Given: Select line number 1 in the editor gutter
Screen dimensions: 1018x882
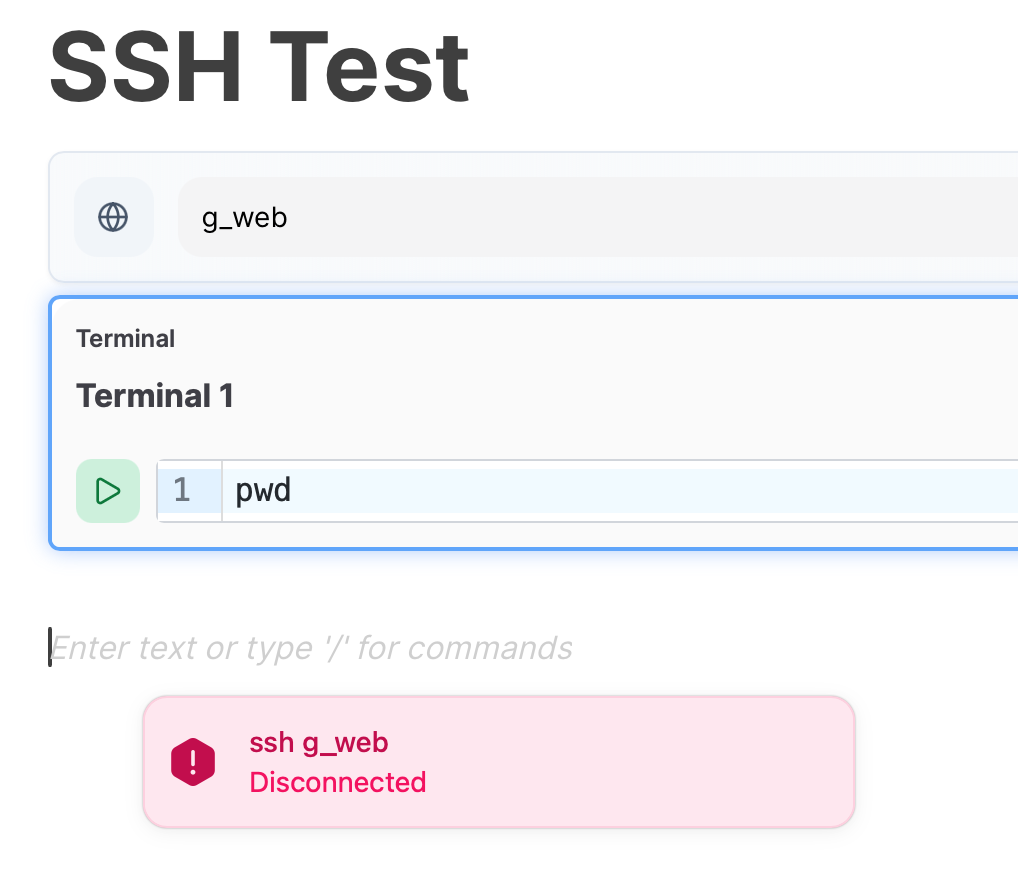Looking at the screenshot, I should point(182,491).
